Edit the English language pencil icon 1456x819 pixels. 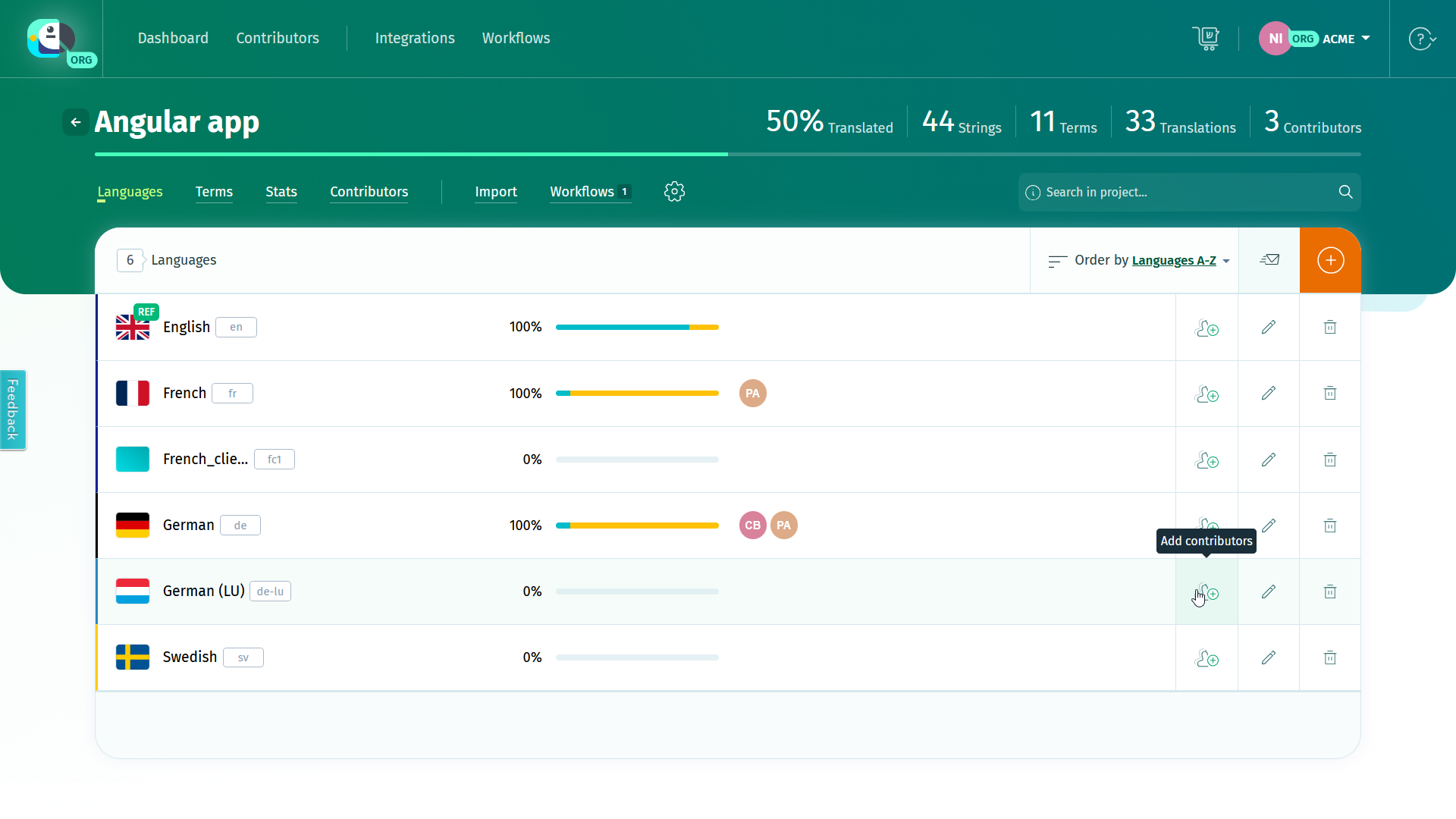[1269, 327]
